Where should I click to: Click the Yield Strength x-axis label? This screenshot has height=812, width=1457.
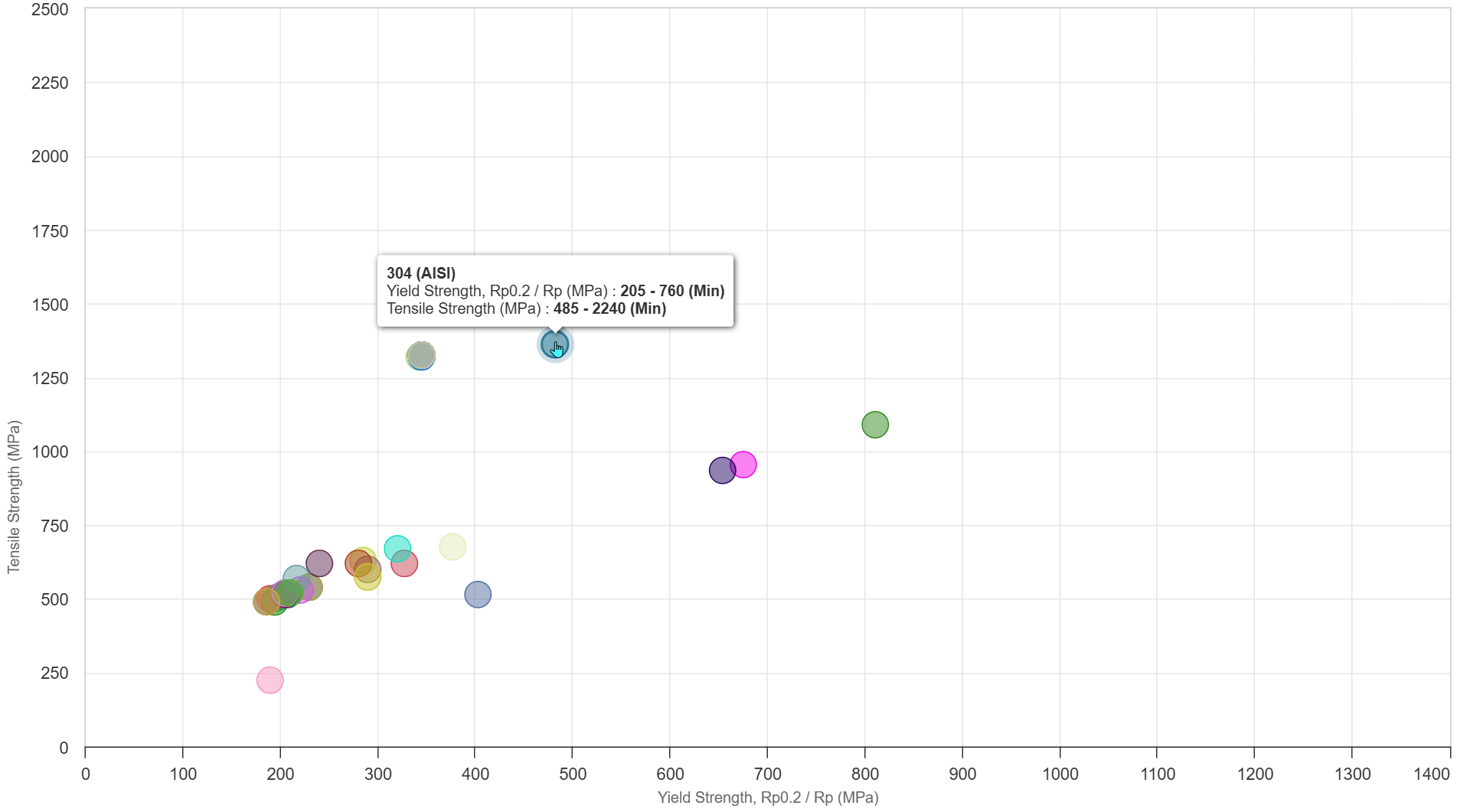coord(767,797)
